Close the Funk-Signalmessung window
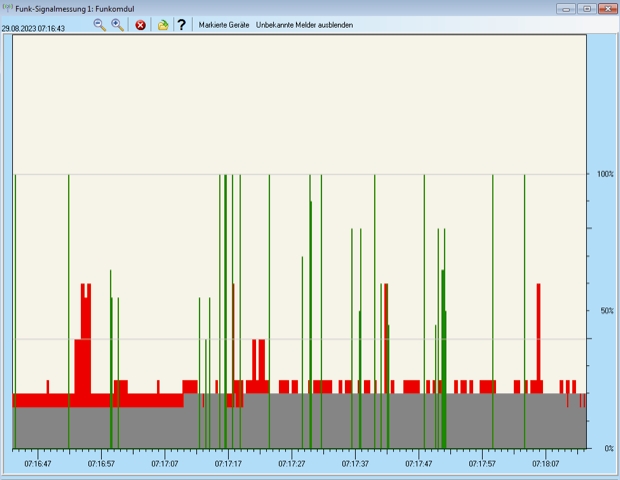 (607, 8)
